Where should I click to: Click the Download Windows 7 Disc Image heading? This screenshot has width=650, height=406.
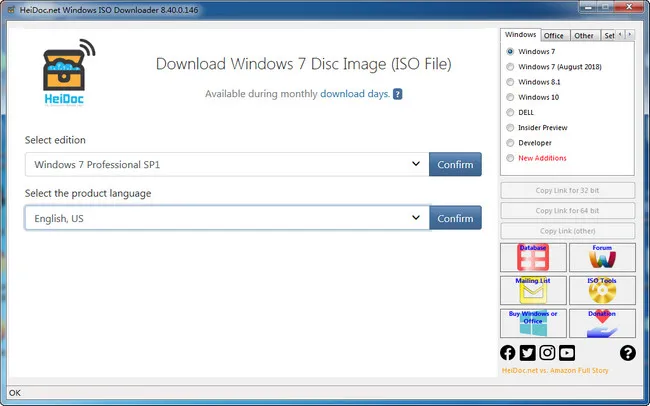[x=303, y=64]
